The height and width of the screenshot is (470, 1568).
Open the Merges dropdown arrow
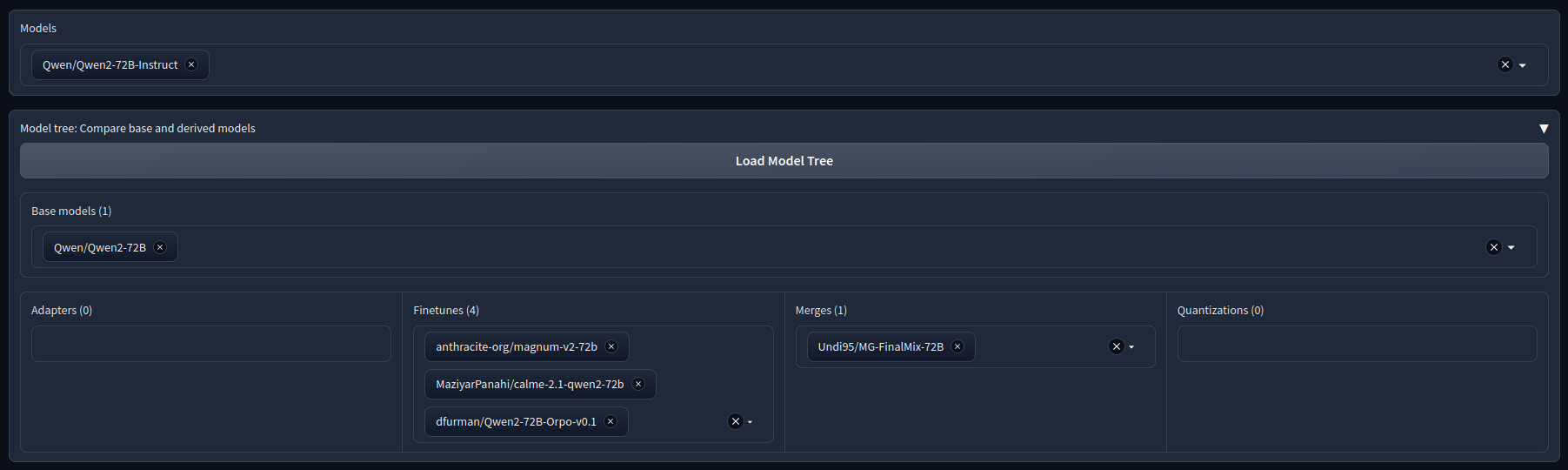(1131, 347)
